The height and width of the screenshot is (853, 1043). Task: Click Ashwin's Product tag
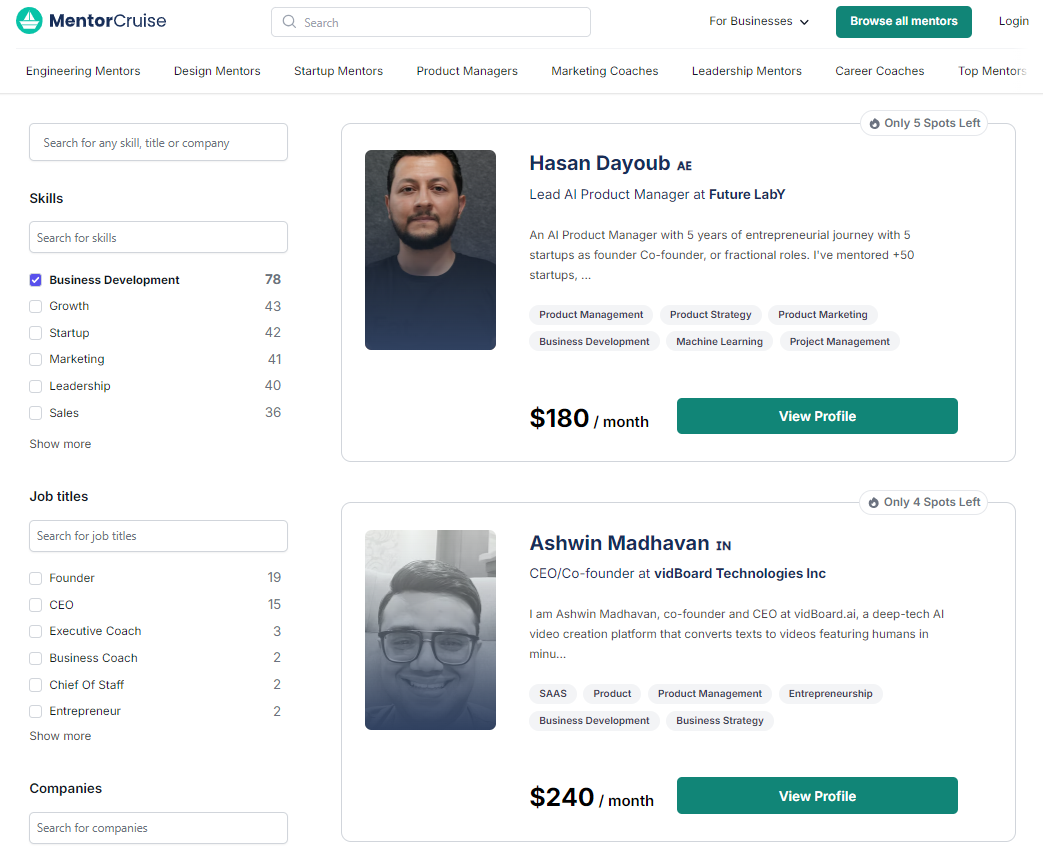click(x=612, y=694)
